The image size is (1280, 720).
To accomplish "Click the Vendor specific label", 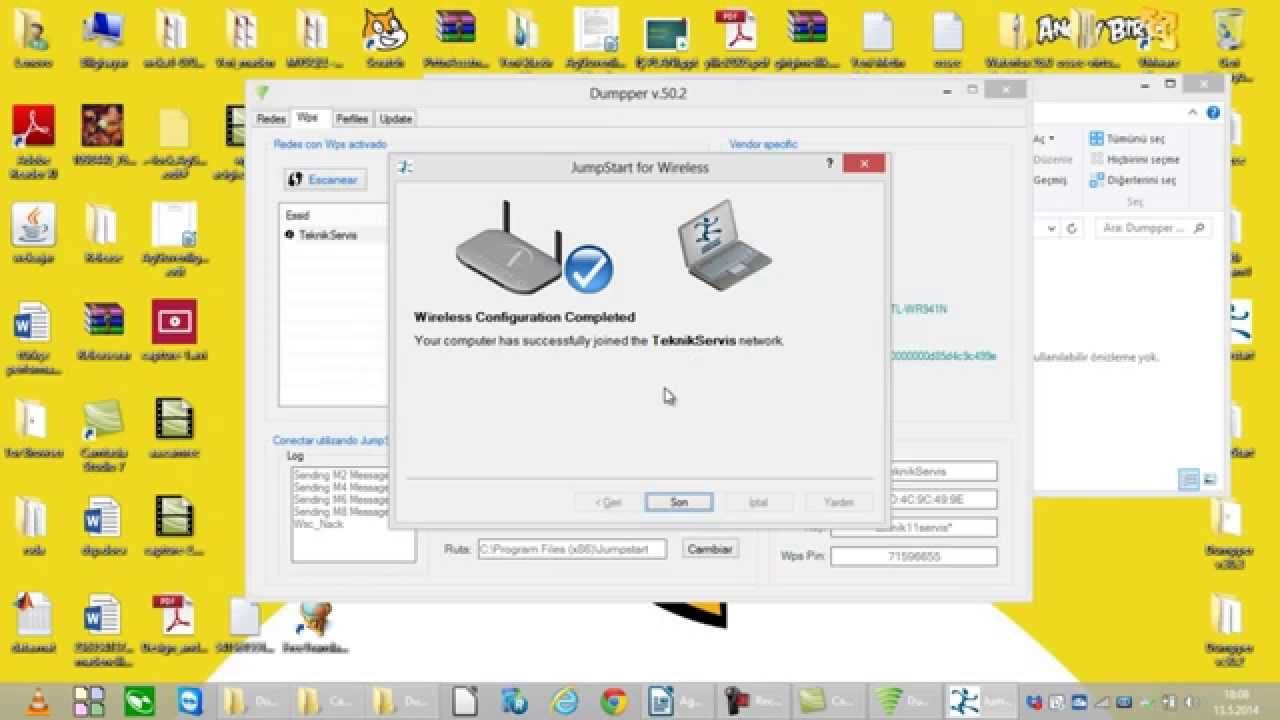I will pos(763,145).
